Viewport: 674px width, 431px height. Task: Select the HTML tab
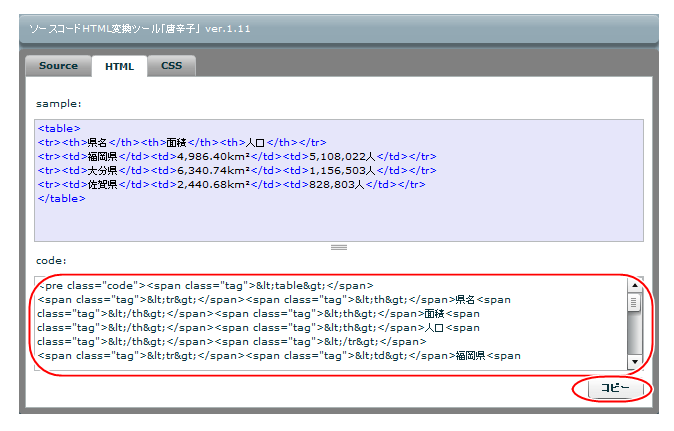(x=119, y=66)
